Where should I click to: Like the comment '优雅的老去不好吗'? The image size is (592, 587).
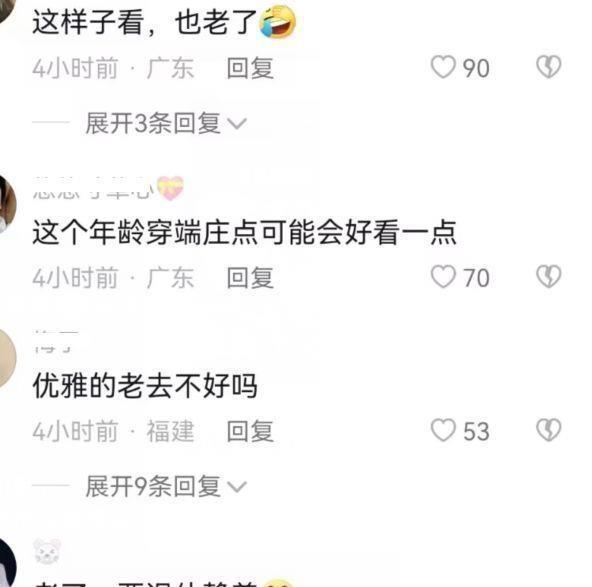point(443,430)
